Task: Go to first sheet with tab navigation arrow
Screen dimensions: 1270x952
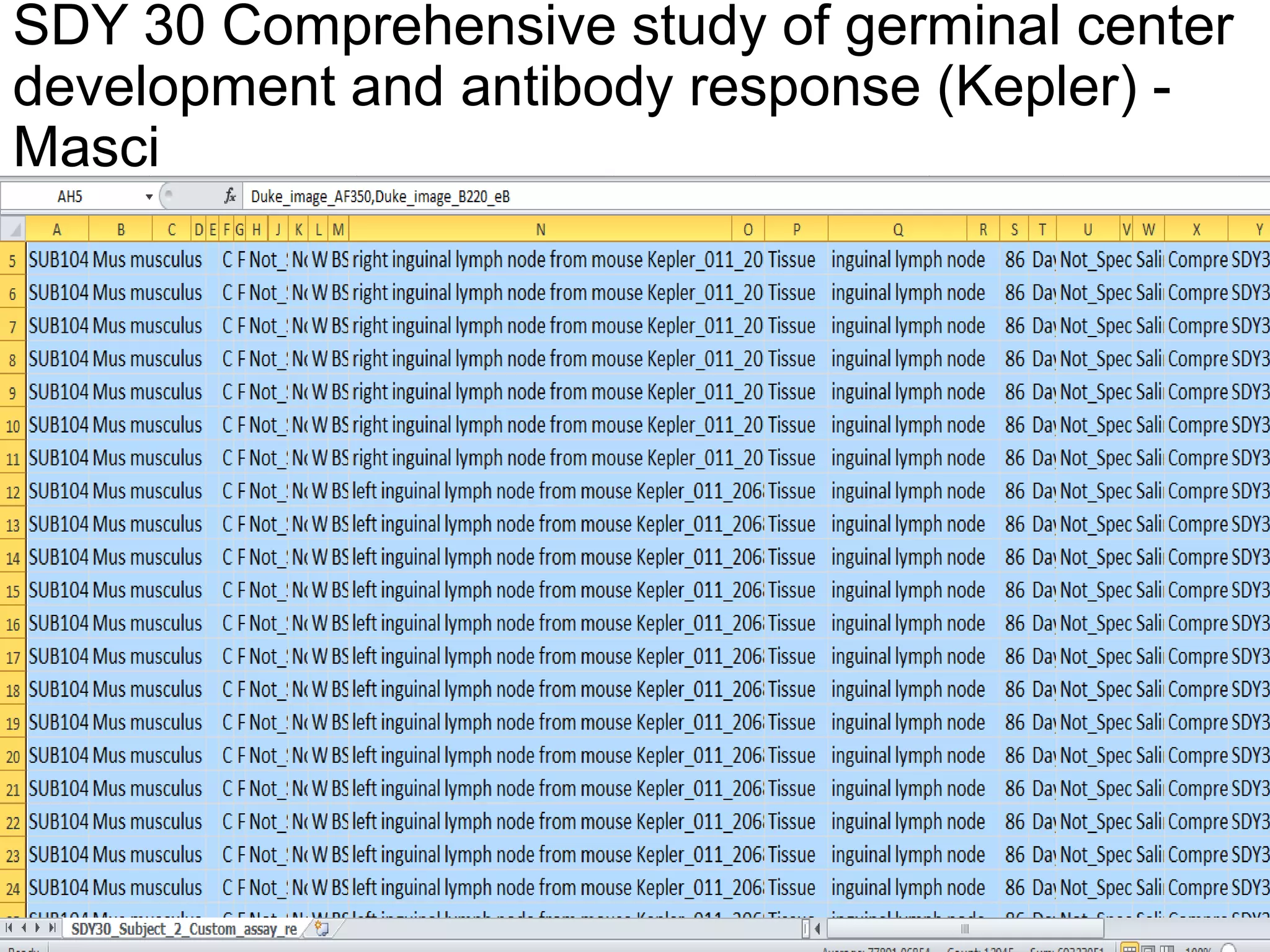Action: pyautogui.click(x=9, y=928)
